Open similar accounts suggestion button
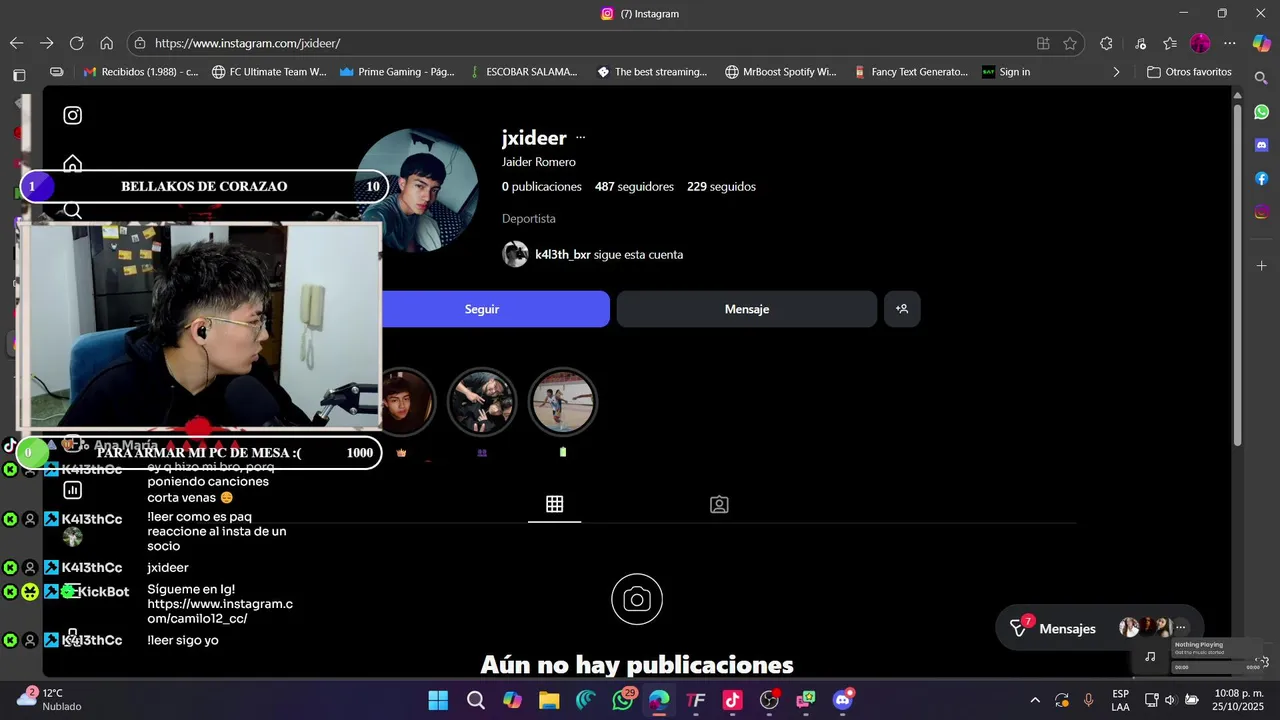The image size is (1280, 720). (902, 309)
